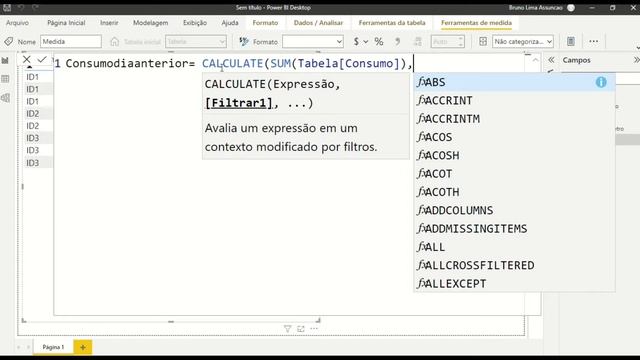
Task: Apply thousands separator comma icon
Action: tap(398, 42)
